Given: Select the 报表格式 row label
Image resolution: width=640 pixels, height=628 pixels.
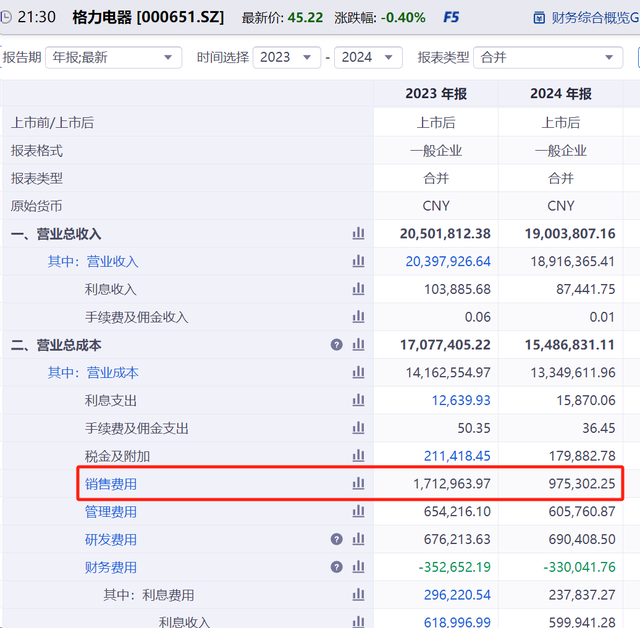Looking at the screenshot, I should tap(37, 151).
